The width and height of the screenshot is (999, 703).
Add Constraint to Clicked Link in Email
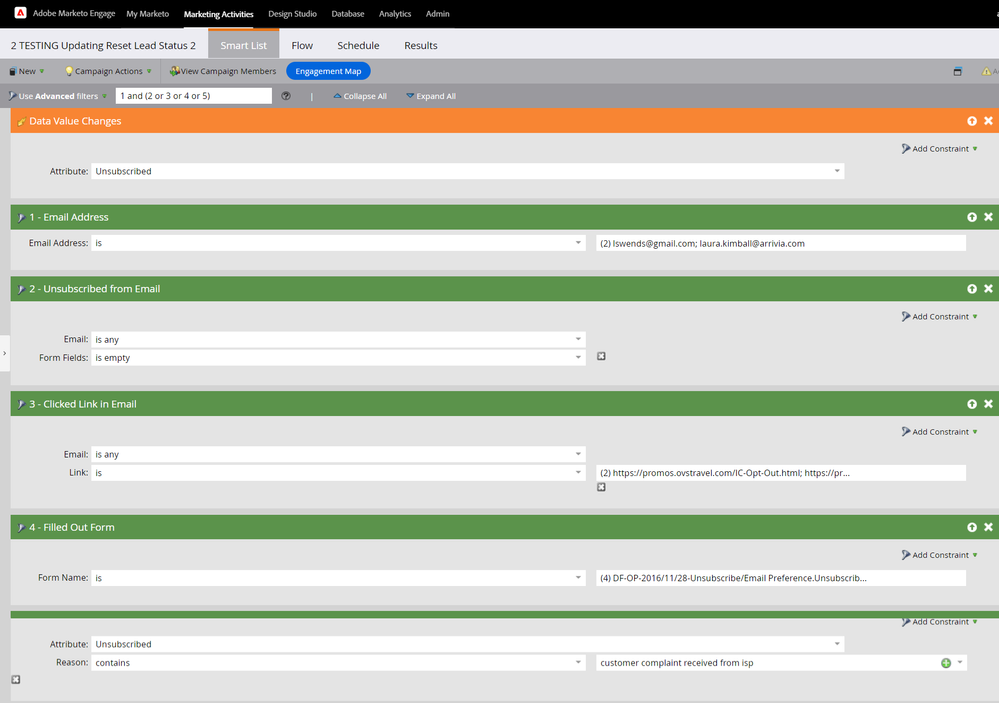click(x=939, y=431)
